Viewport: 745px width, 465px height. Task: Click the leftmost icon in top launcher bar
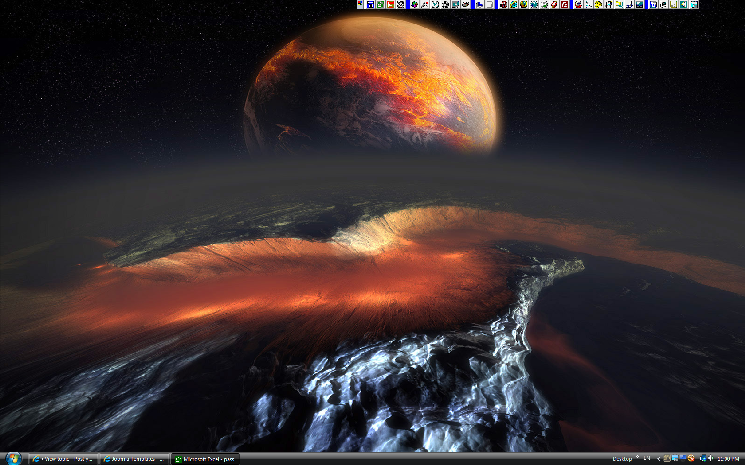click(x=360, y=5)
